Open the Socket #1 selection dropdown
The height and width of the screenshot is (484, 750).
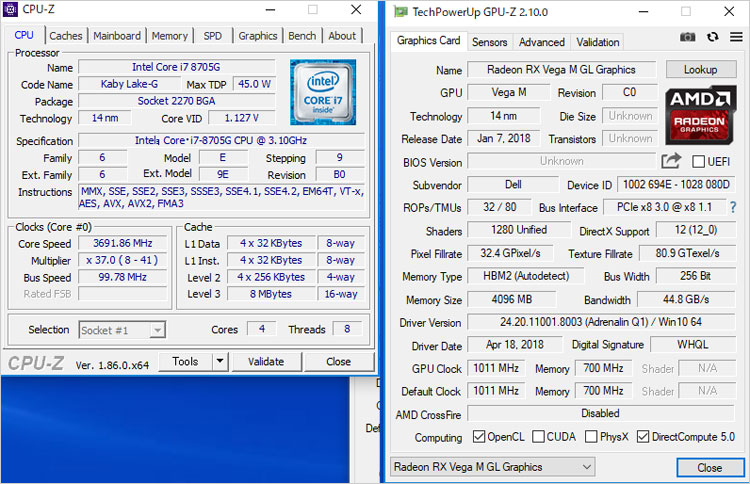coord(122,330)
